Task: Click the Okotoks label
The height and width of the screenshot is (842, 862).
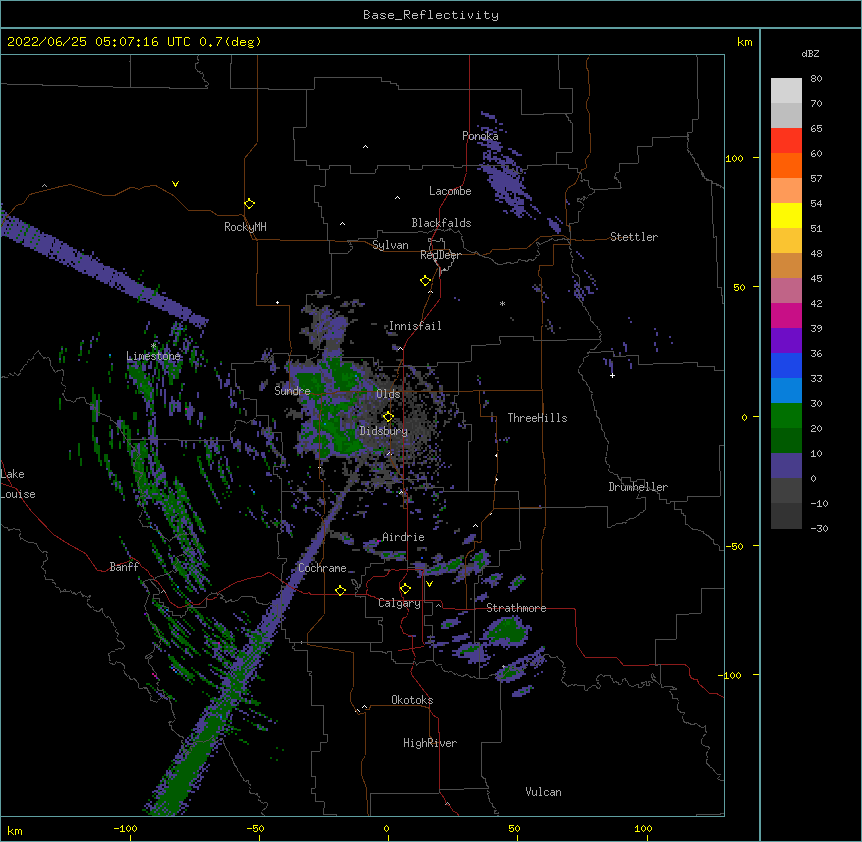Action: pos(412,700)
